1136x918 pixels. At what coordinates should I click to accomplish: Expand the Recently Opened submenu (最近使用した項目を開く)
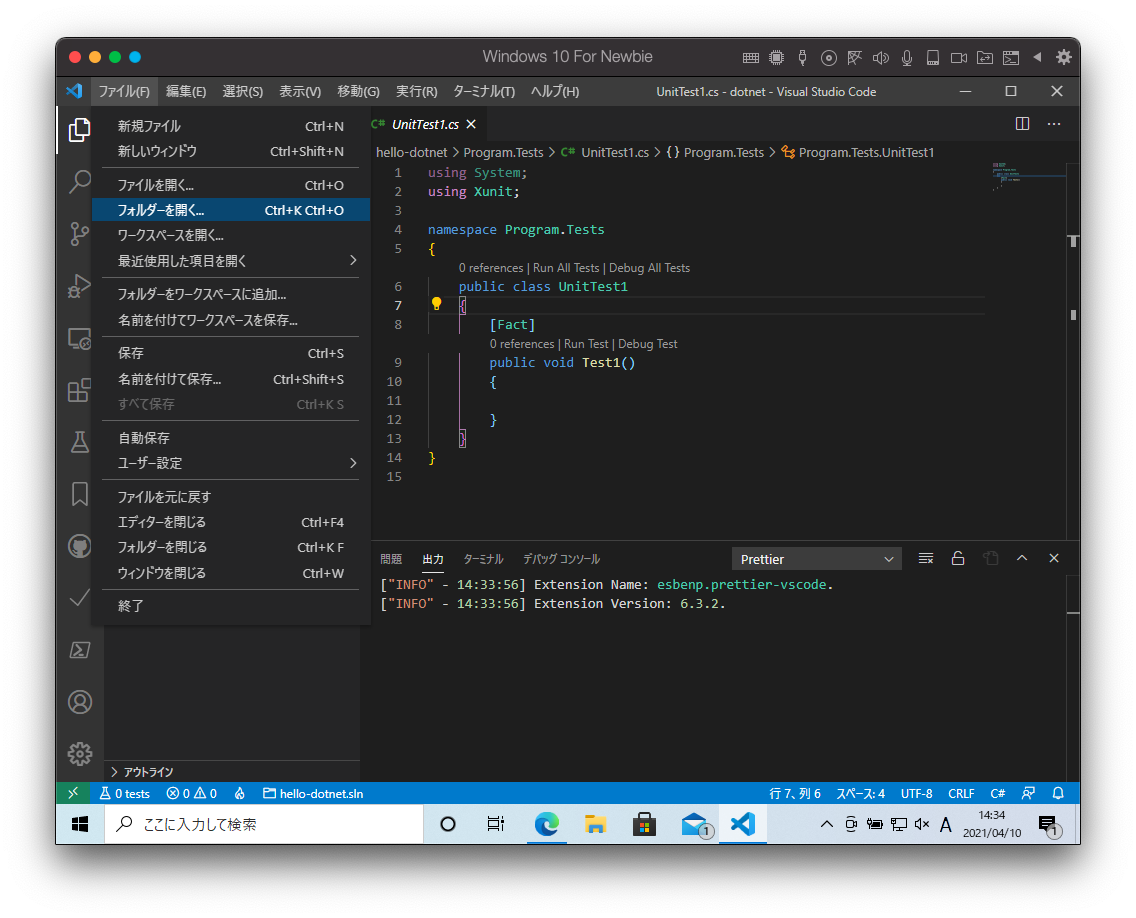[x=231, y=261]
